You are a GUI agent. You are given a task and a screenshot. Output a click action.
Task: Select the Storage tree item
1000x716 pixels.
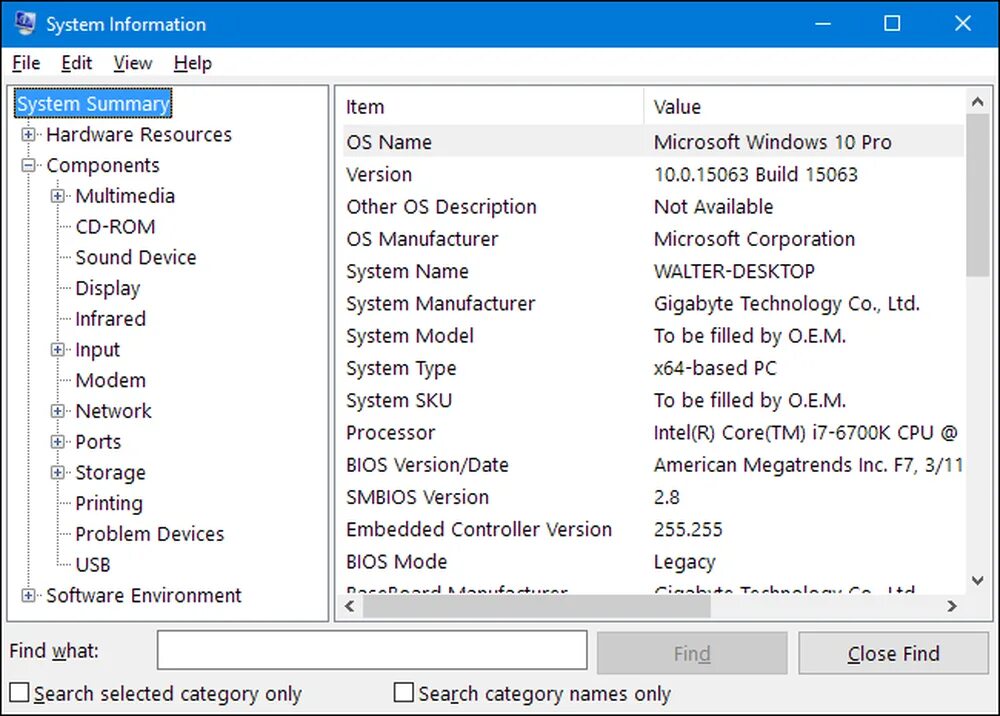(110, 472)
